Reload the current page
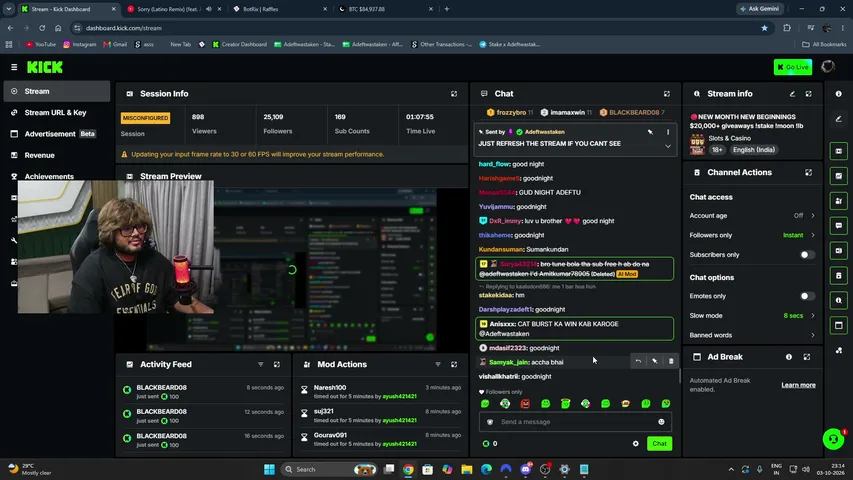Screen dimensions: 853x480 [42, 28]
